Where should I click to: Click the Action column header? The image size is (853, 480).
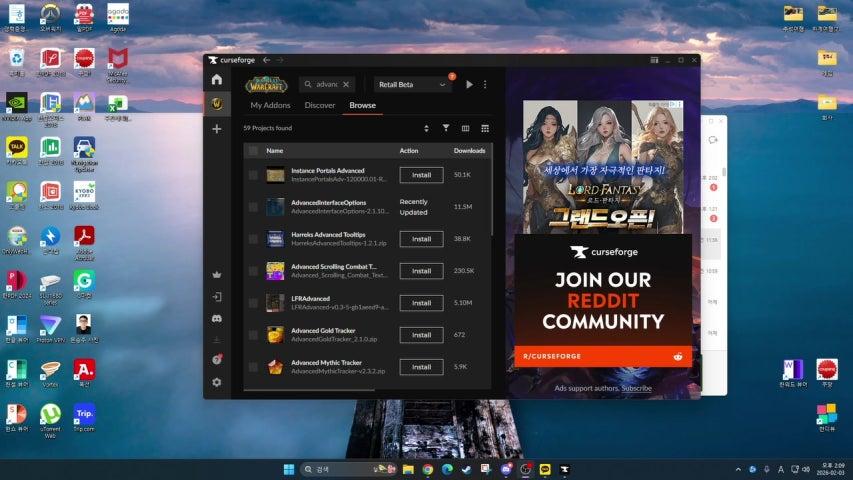409,151
